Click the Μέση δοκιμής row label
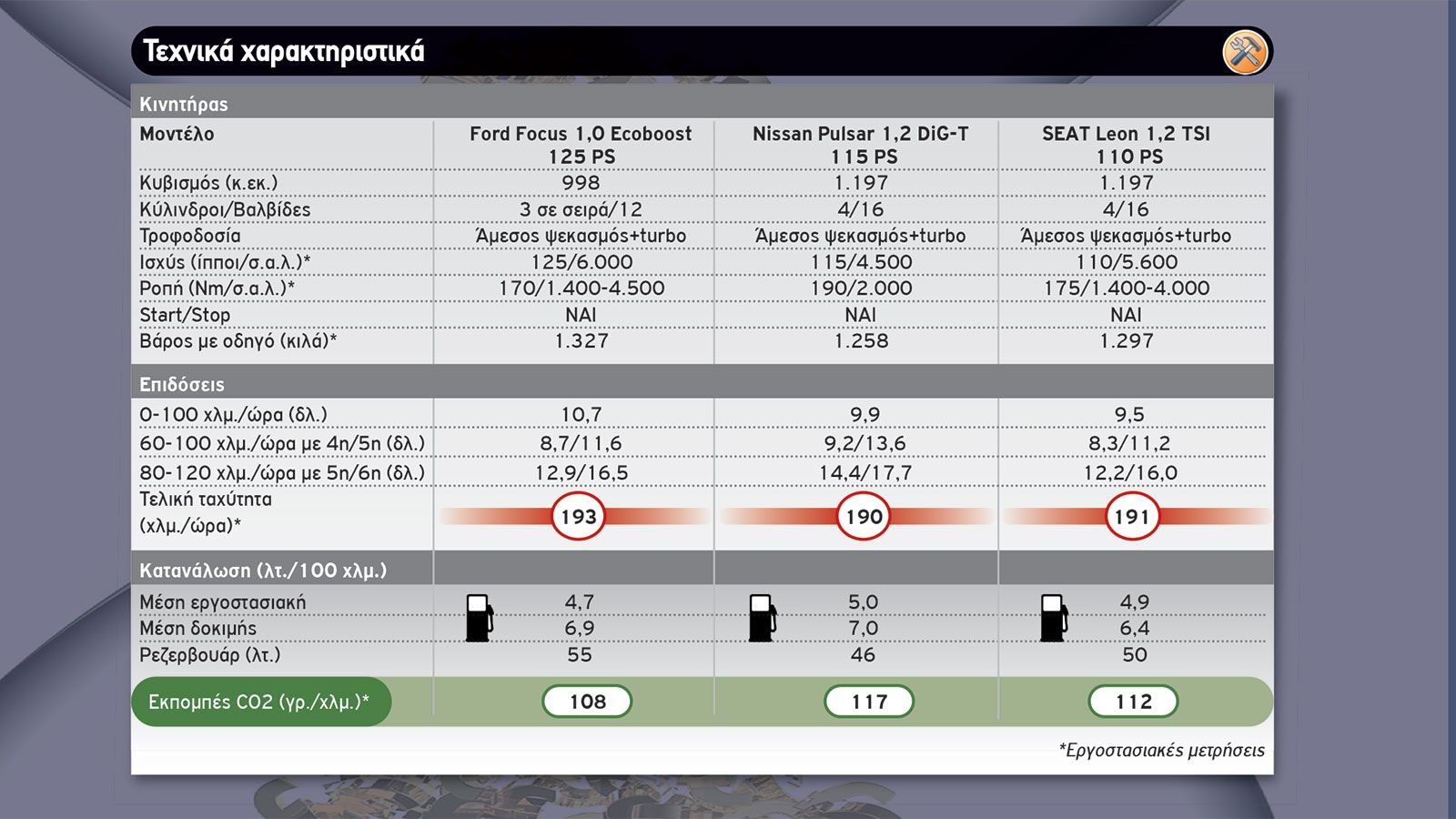 pos(197,629)
